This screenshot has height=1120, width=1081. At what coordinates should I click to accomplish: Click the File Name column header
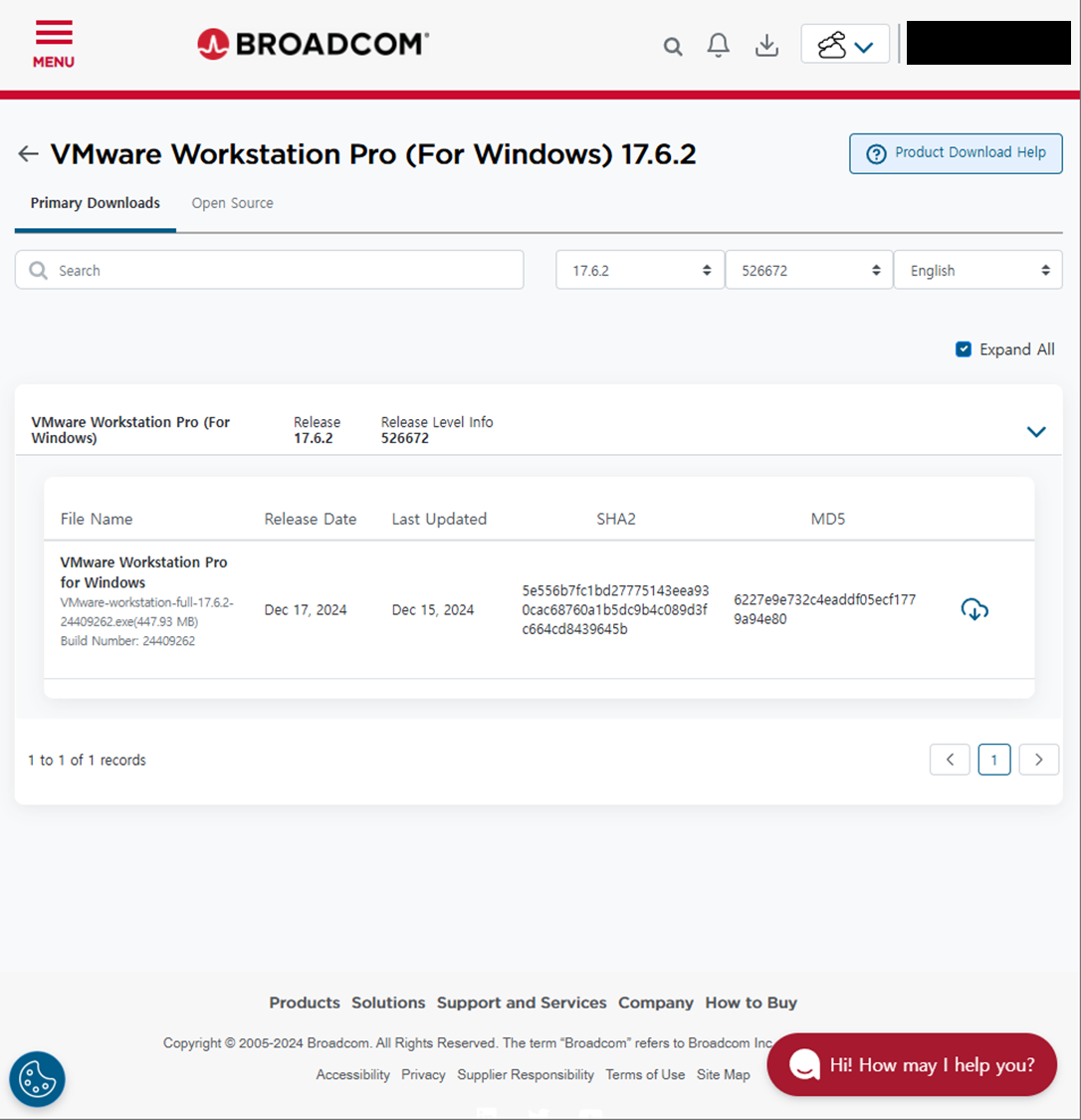97,519
